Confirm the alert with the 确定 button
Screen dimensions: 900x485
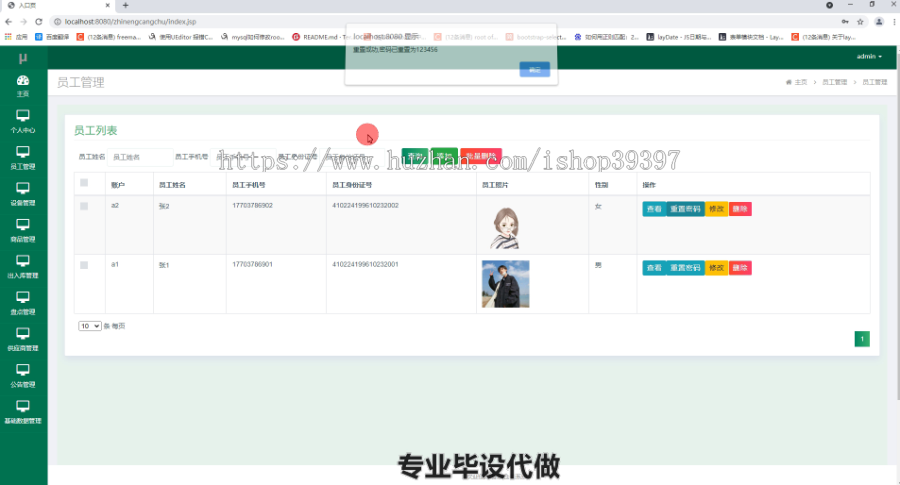click(534, 69)
